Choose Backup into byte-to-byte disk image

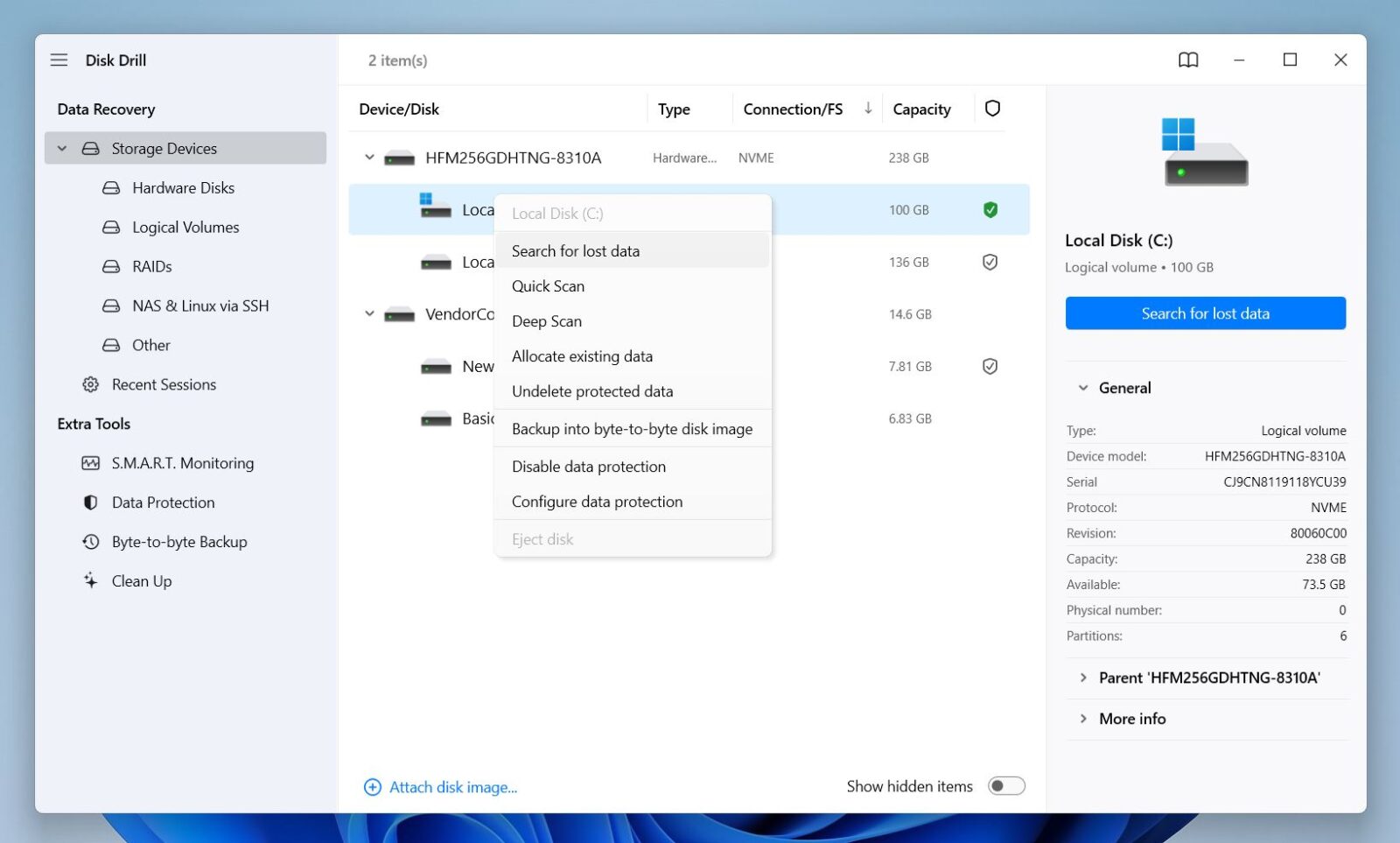(632, 428)
